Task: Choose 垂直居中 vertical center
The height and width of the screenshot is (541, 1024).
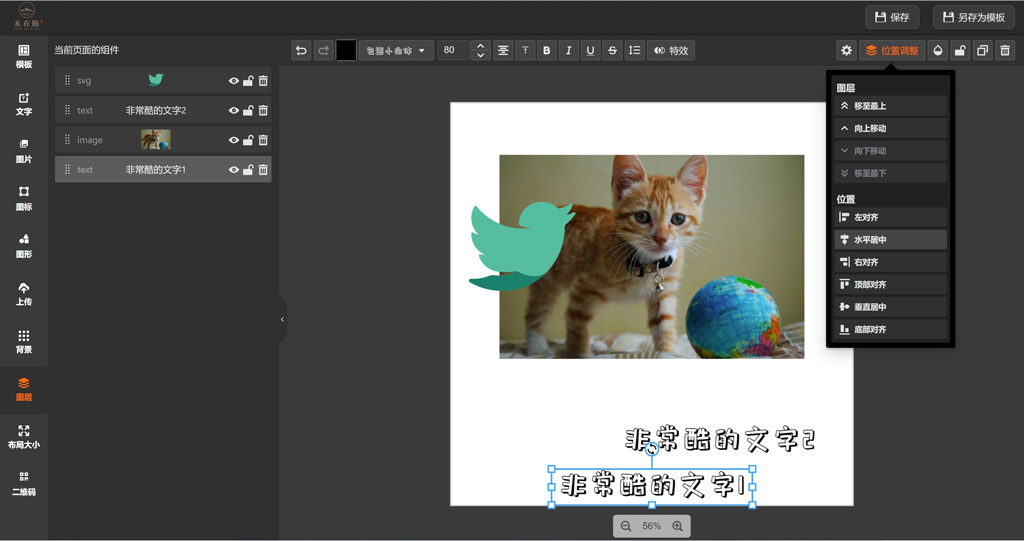Action: (890, 306)
